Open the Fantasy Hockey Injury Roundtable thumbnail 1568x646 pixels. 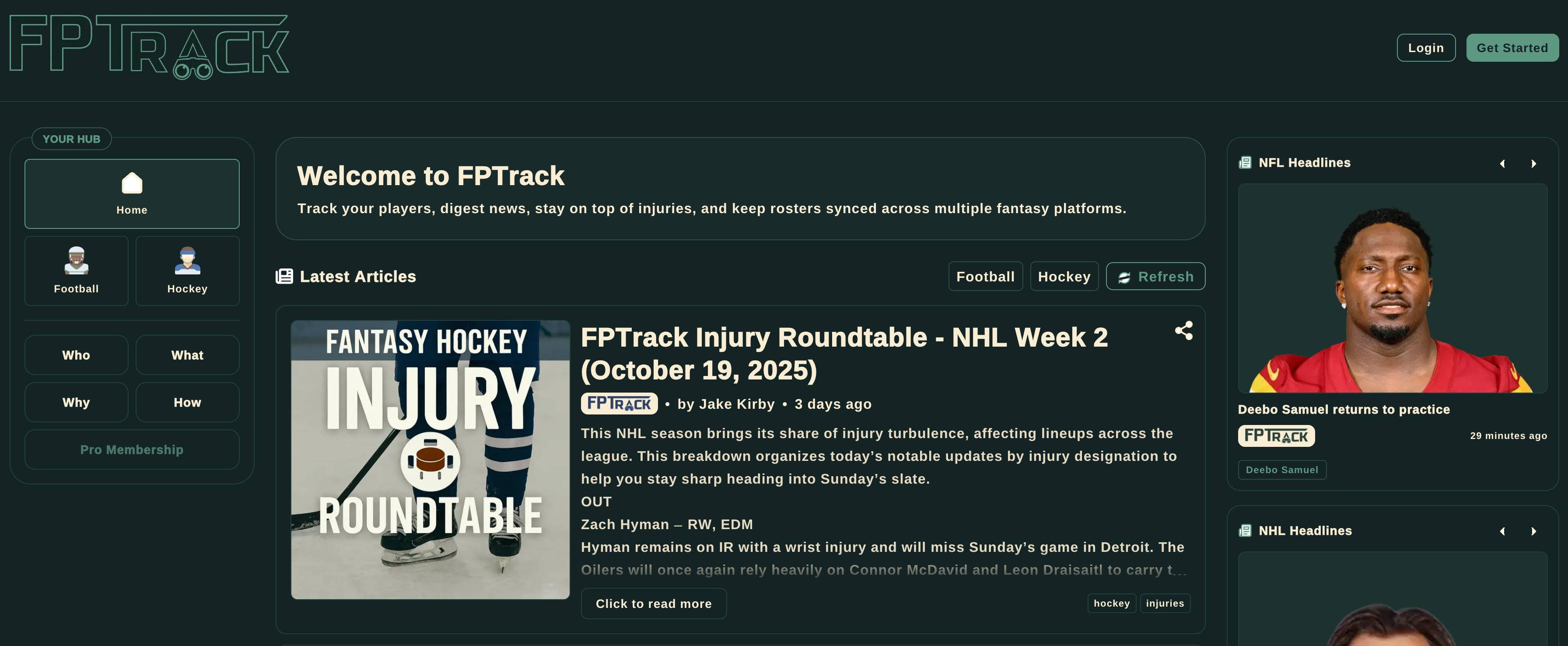coord(430,460)
